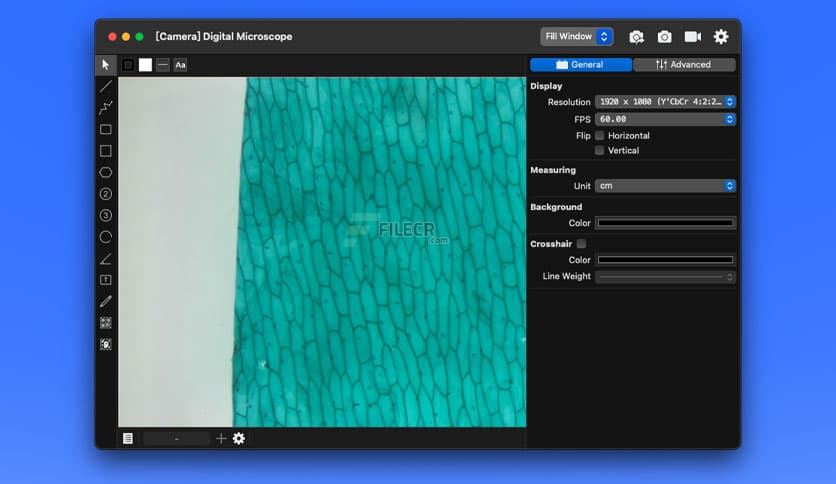Select the straight line measuring tool
Viewport: 836px width, 484px height.
click(x=106, y=86)
